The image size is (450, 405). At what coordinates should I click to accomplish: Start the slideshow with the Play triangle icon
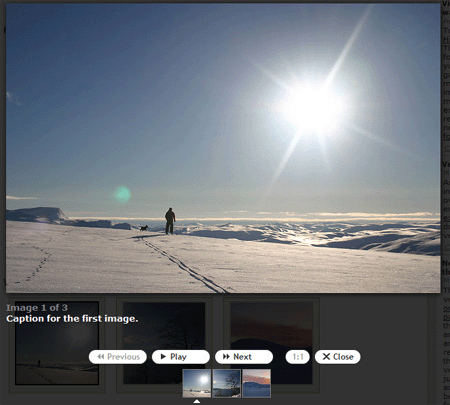pos(163,357)
